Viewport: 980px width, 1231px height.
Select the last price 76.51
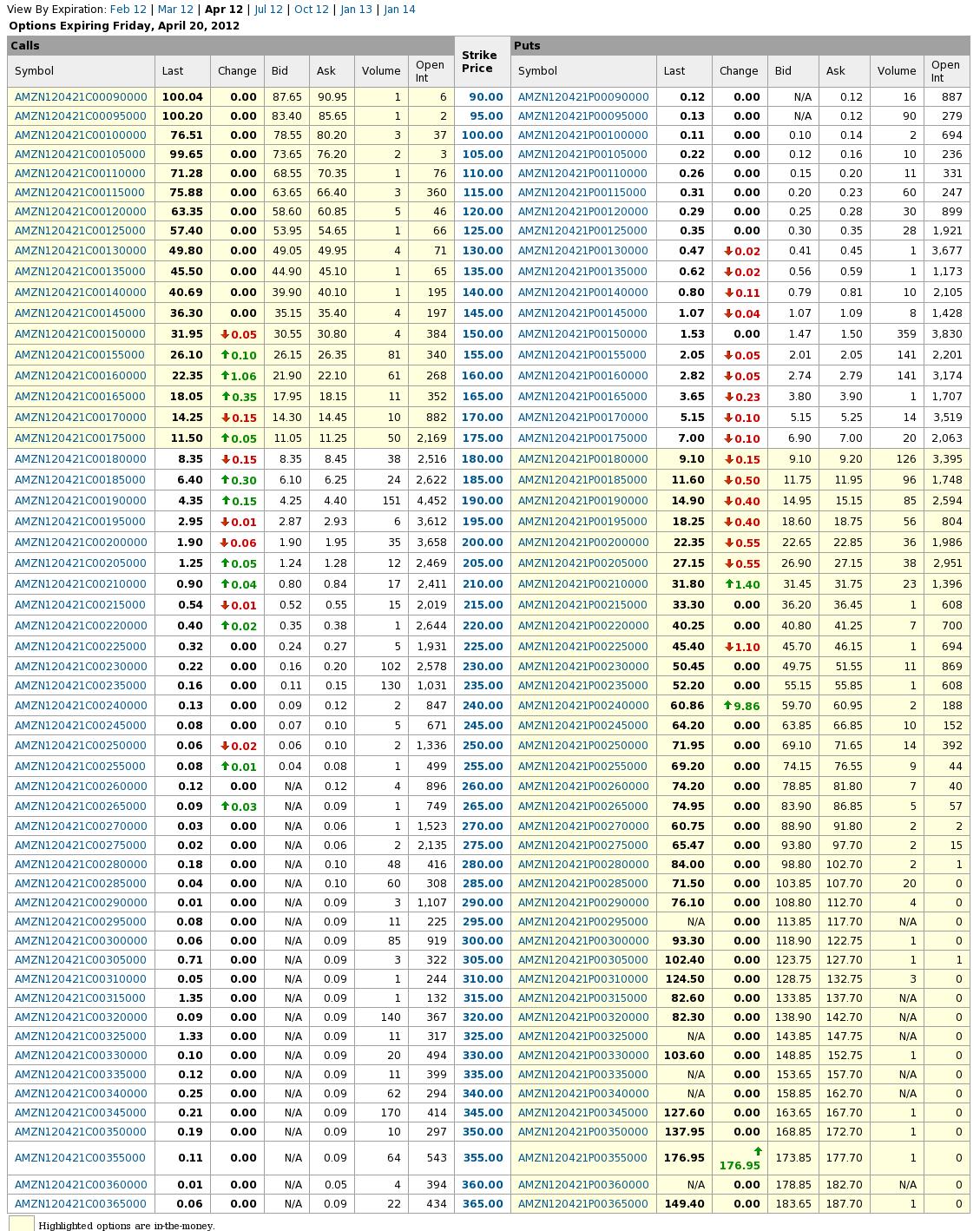[x=186, y=135]
